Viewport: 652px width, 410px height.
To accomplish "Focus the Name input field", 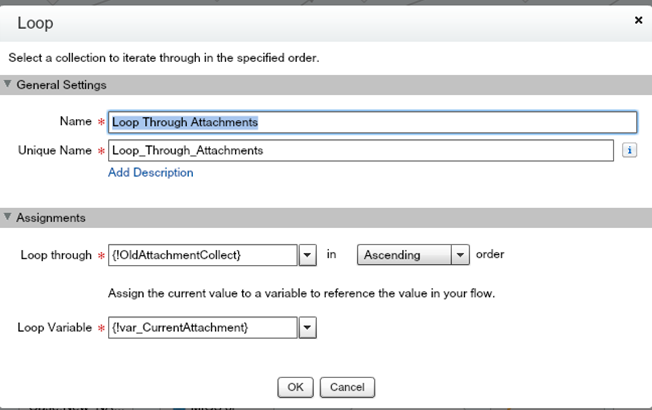I will tap(372, 122).
